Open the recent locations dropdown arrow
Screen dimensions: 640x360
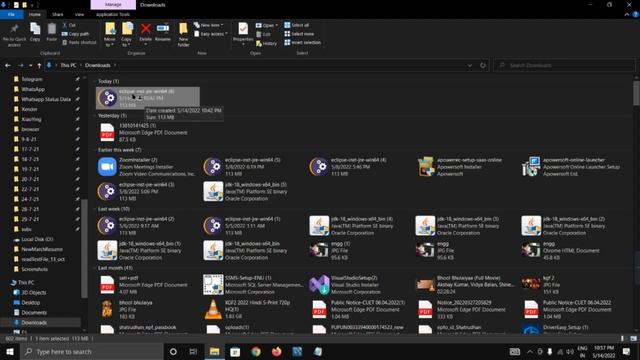tap(30, 65)
